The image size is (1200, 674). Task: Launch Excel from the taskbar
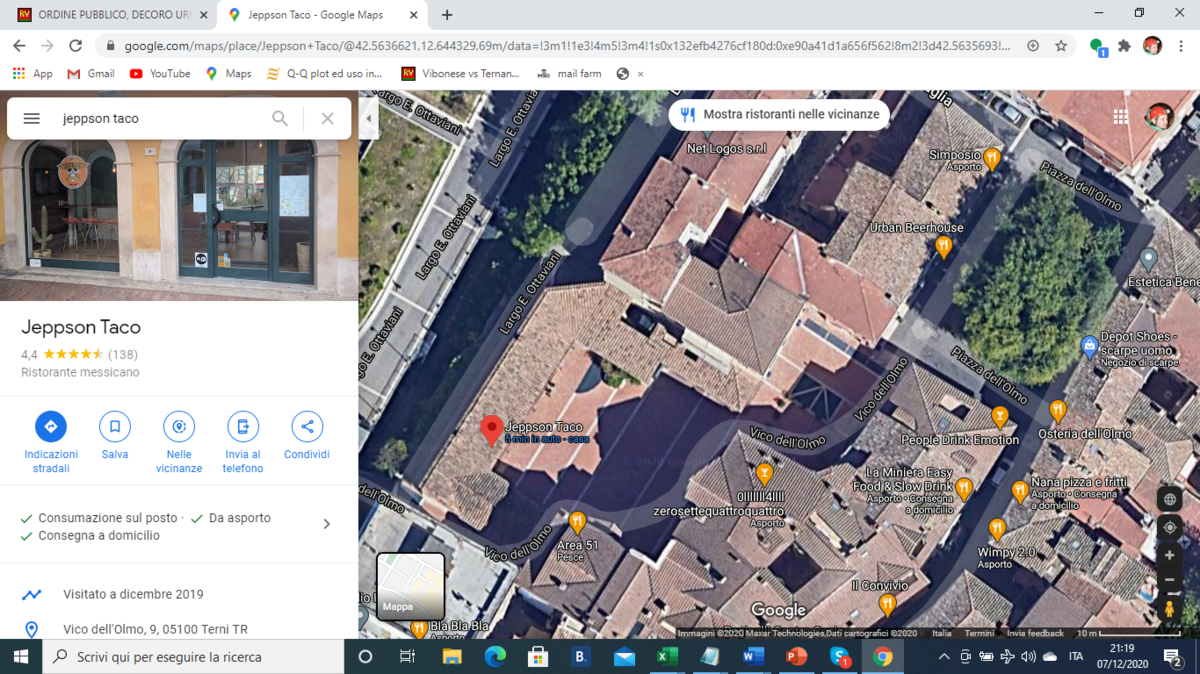click(667, 657)
